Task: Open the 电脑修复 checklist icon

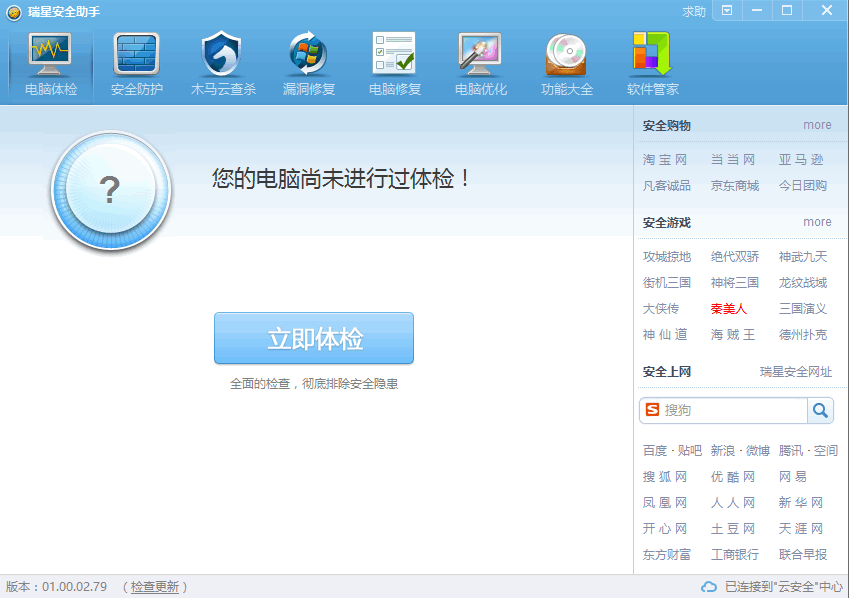Action: (x=395, y=54)
